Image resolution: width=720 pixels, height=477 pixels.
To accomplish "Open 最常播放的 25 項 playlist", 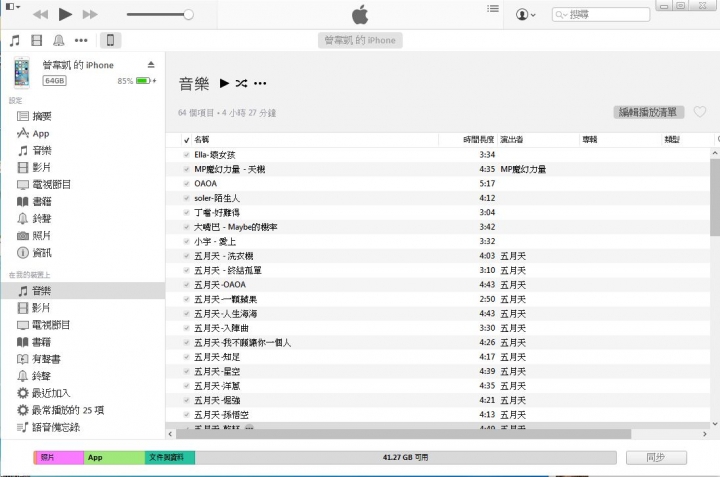I will click(x=61, y=410).
